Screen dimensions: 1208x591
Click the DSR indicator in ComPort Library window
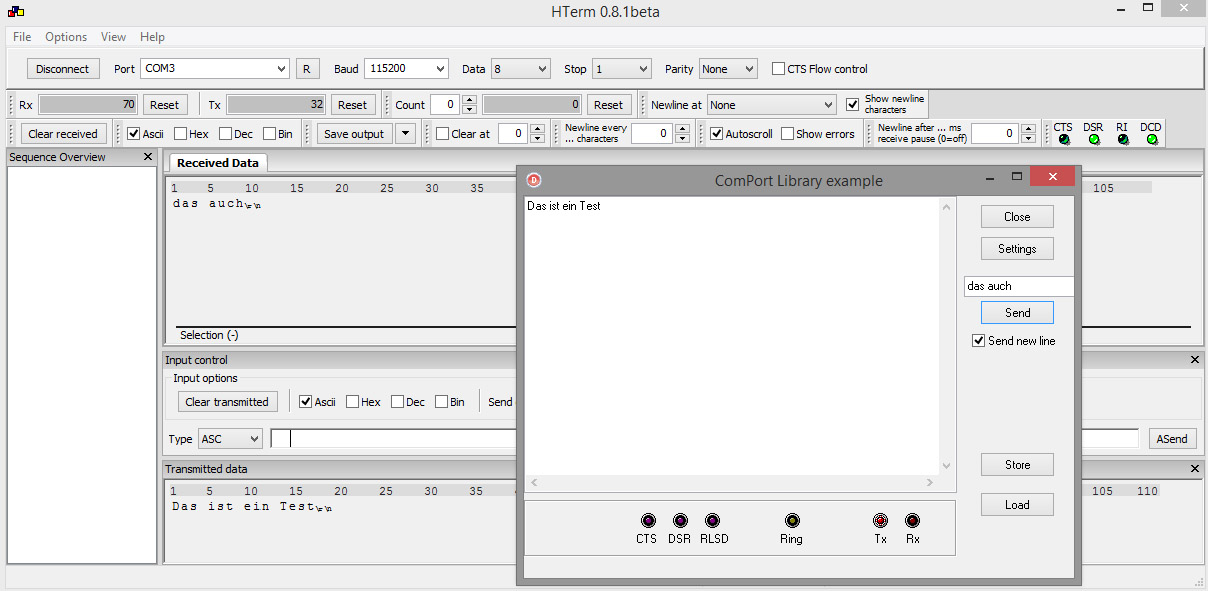(x=680, y=521)
